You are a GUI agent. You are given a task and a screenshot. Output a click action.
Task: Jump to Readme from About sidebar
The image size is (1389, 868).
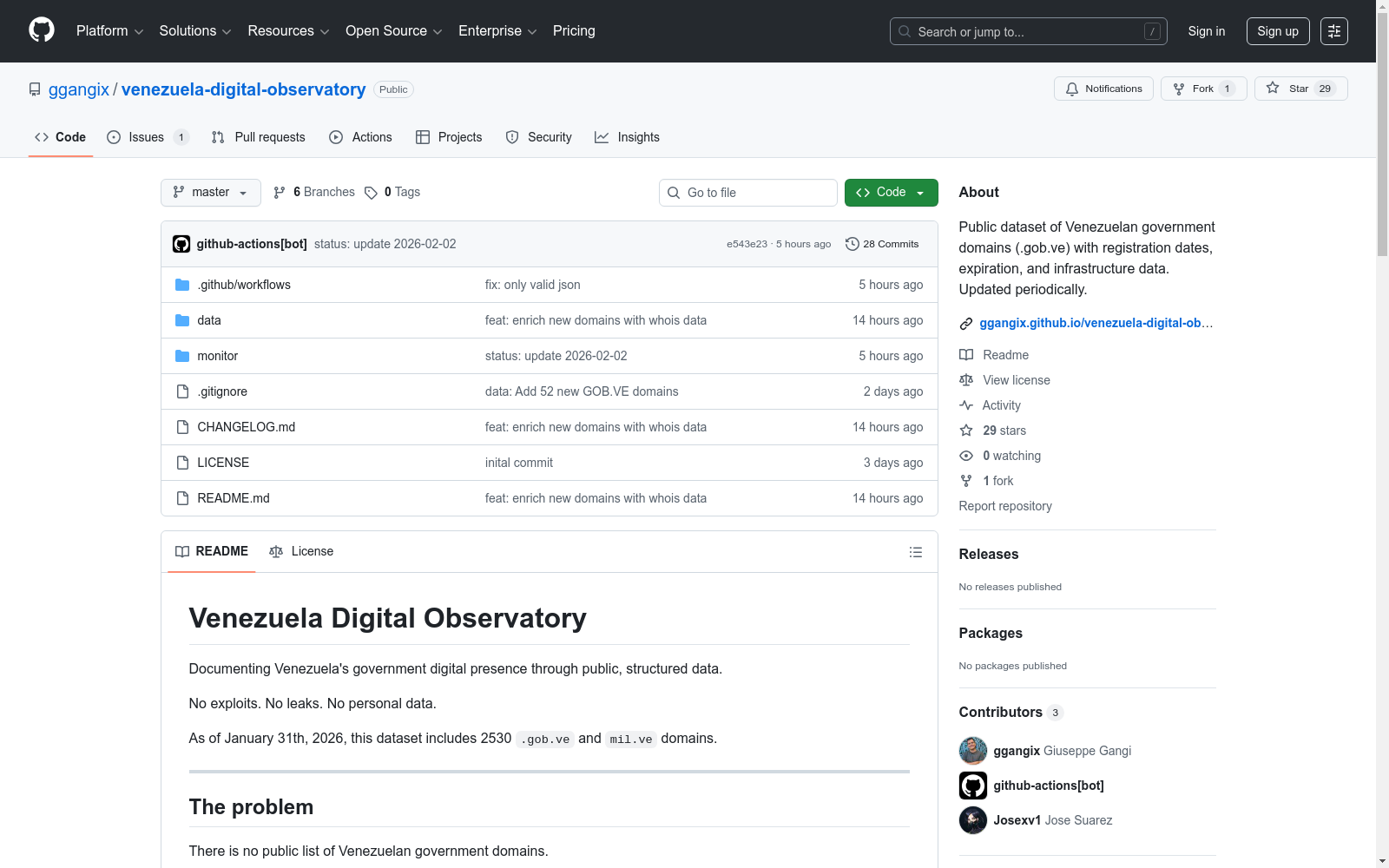994,355
